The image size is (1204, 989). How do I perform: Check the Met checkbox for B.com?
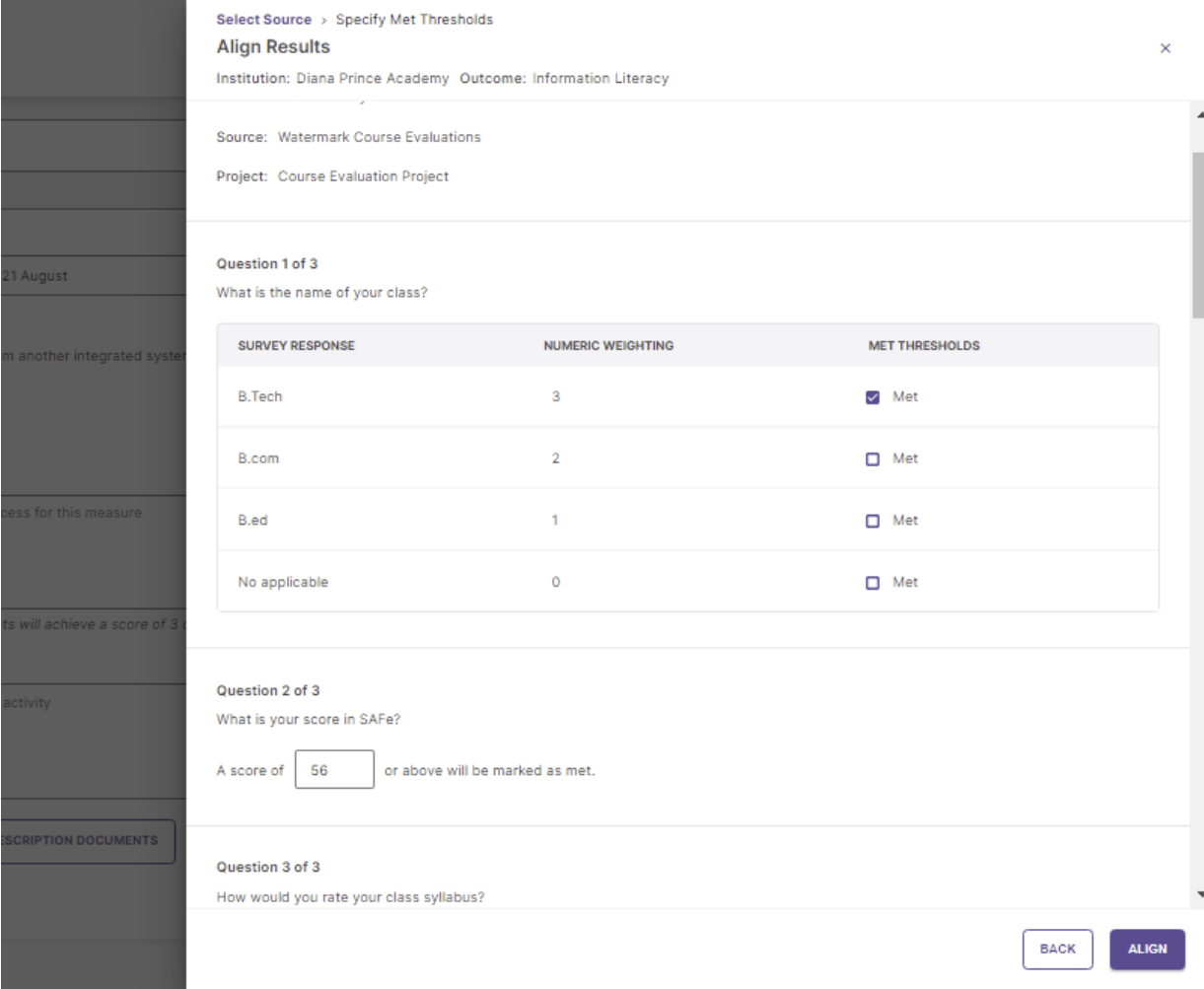tap(874, 458)
